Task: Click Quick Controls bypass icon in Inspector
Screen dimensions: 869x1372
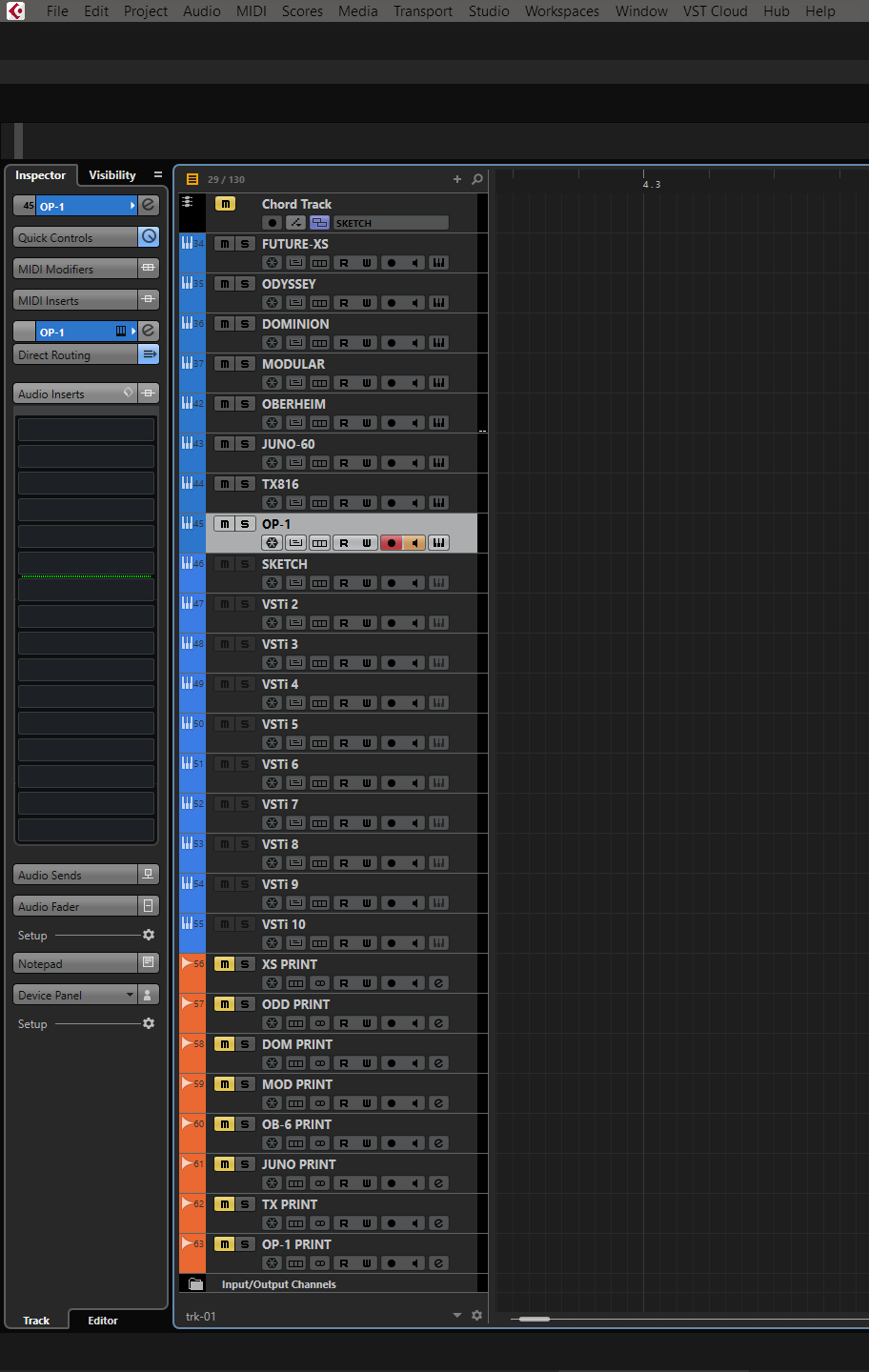Action: (149, 237)
